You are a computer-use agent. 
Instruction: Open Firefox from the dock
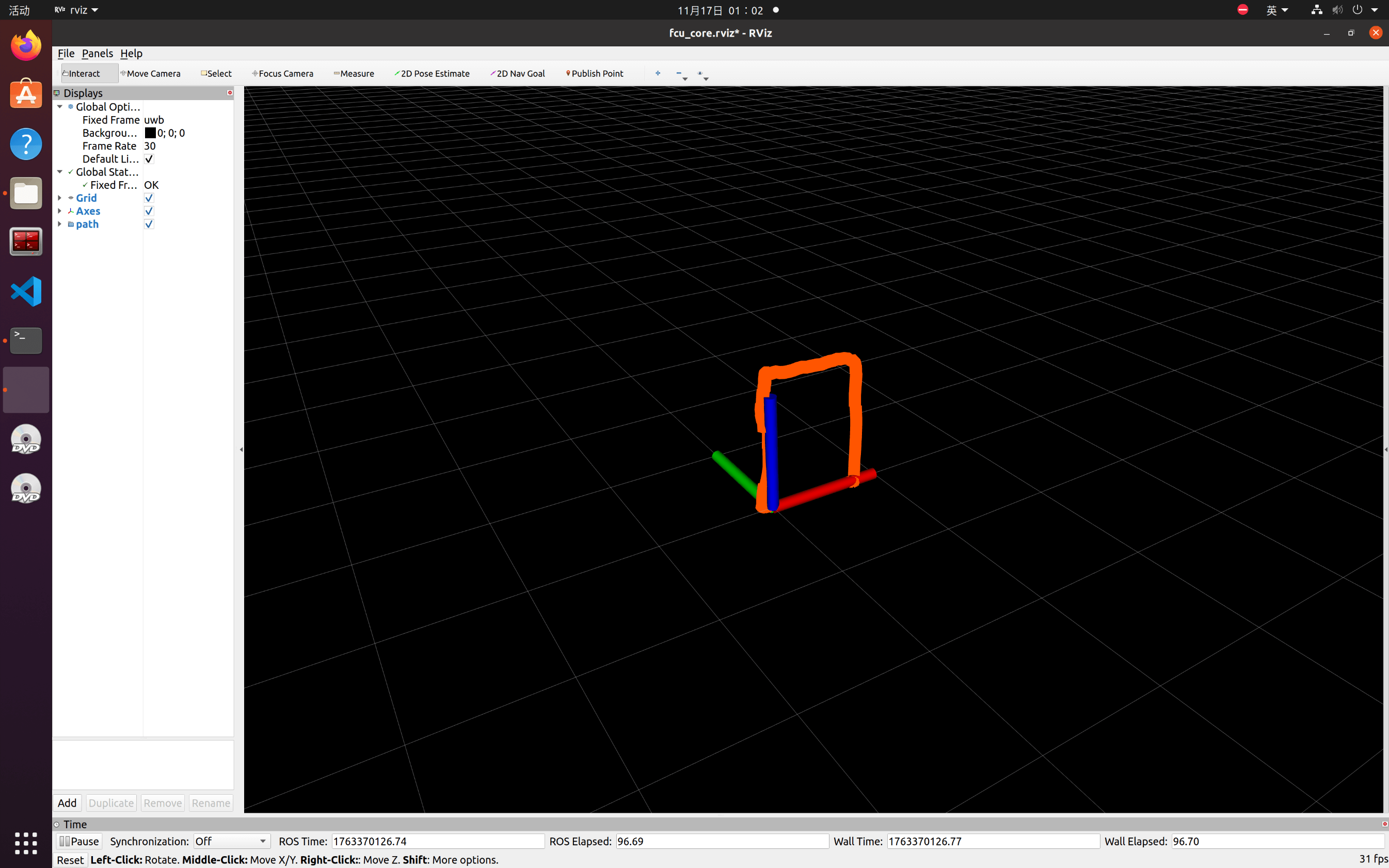click(26, 45)
